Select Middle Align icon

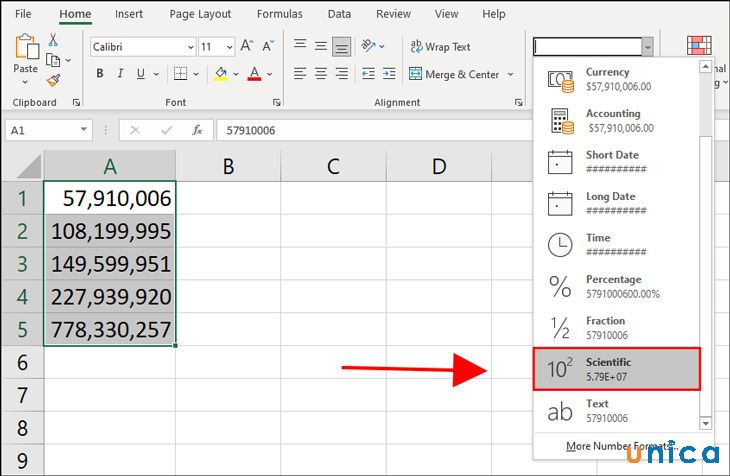click(321, 46)
